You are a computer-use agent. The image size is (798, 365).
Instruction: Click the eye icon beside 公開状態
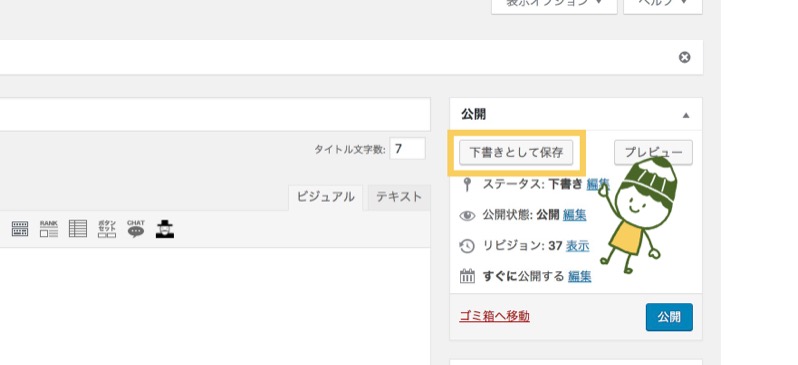tap(467, 216)
